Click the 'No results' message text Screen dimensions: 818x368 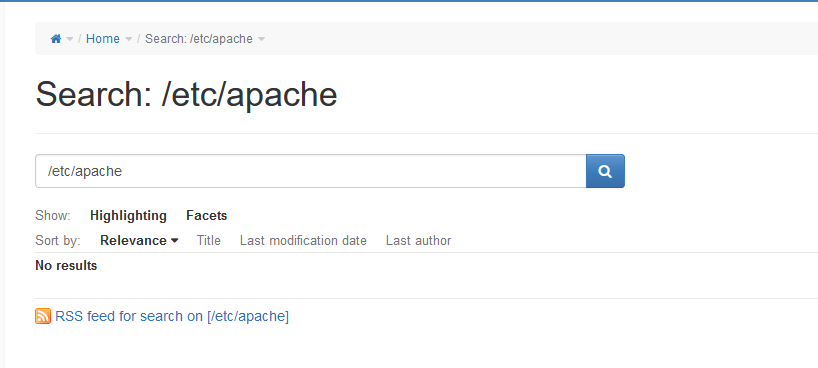coord(66,266)
